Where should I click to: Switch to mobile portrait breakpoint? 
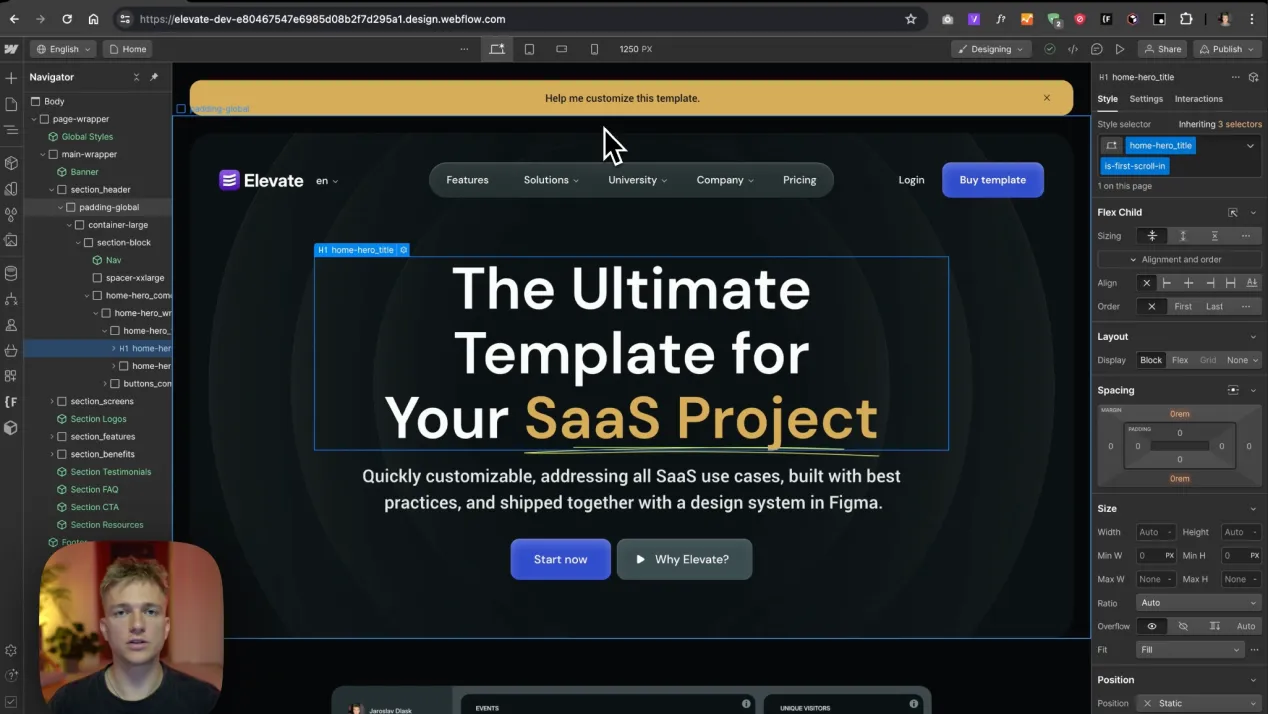point(594,49)
